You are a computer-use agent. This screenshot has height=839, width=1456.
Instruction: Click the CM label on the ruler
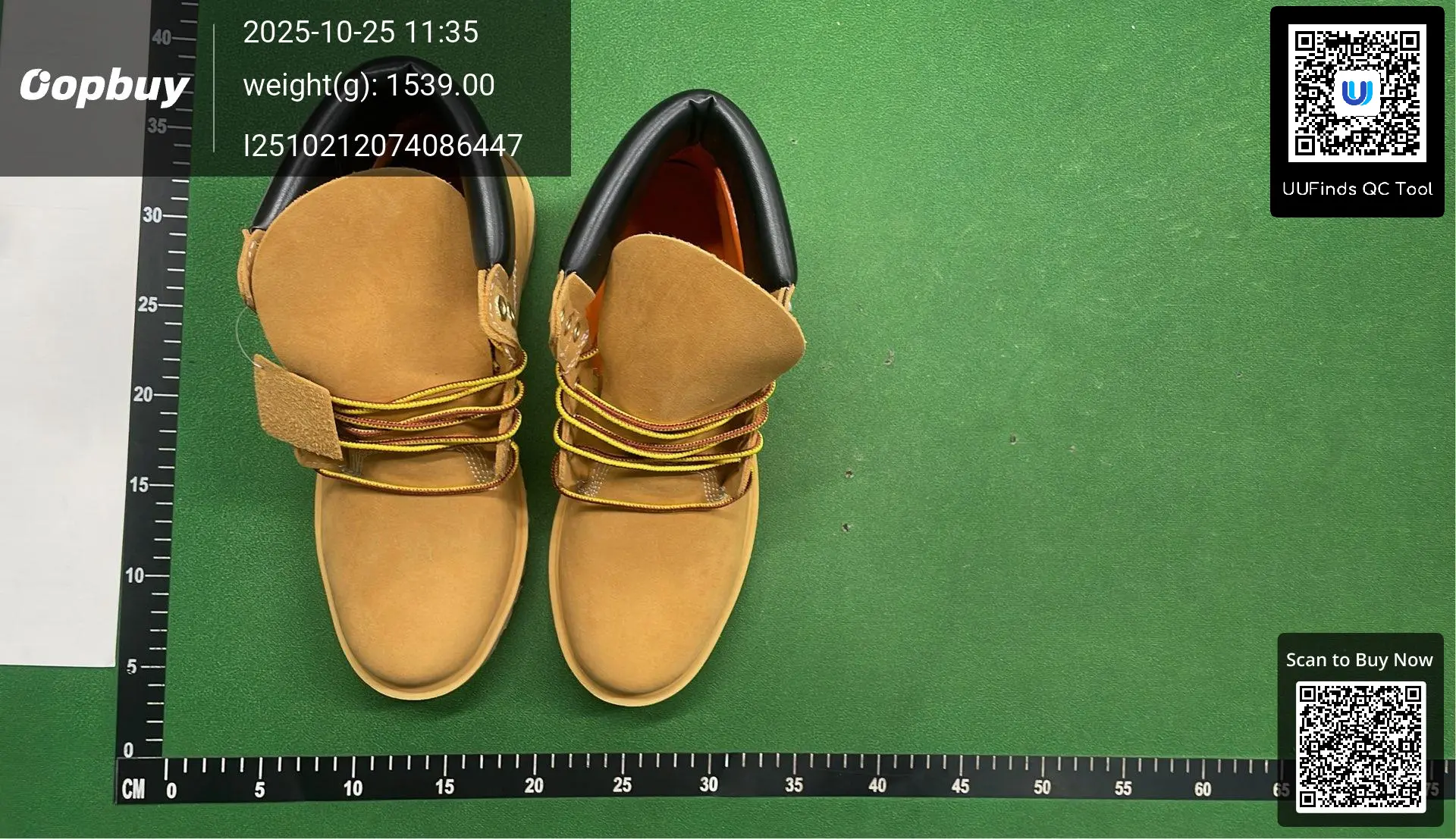[x=133, y=789]
